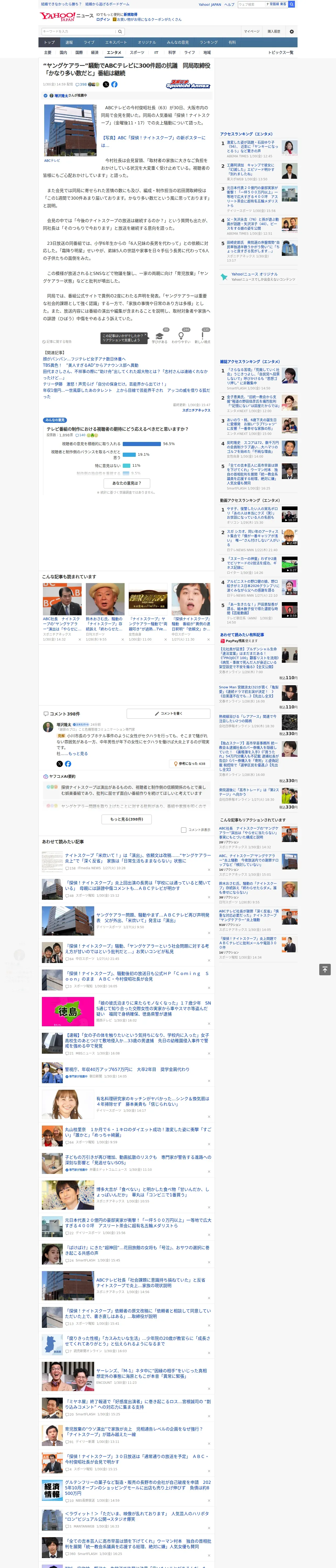Click スポニチアネックス source link under related articles

coord(196,410)
